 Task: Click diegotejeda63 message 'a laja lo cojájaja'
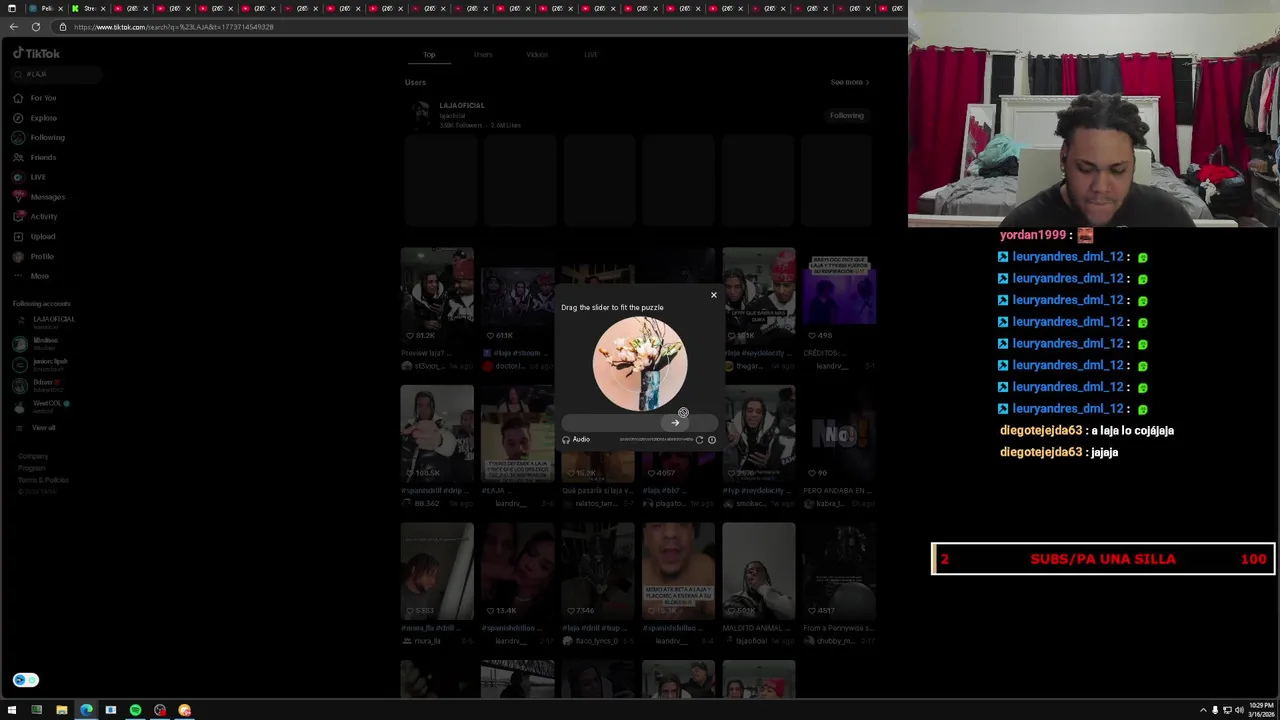pyautogui.click(x=1132, y=430)
